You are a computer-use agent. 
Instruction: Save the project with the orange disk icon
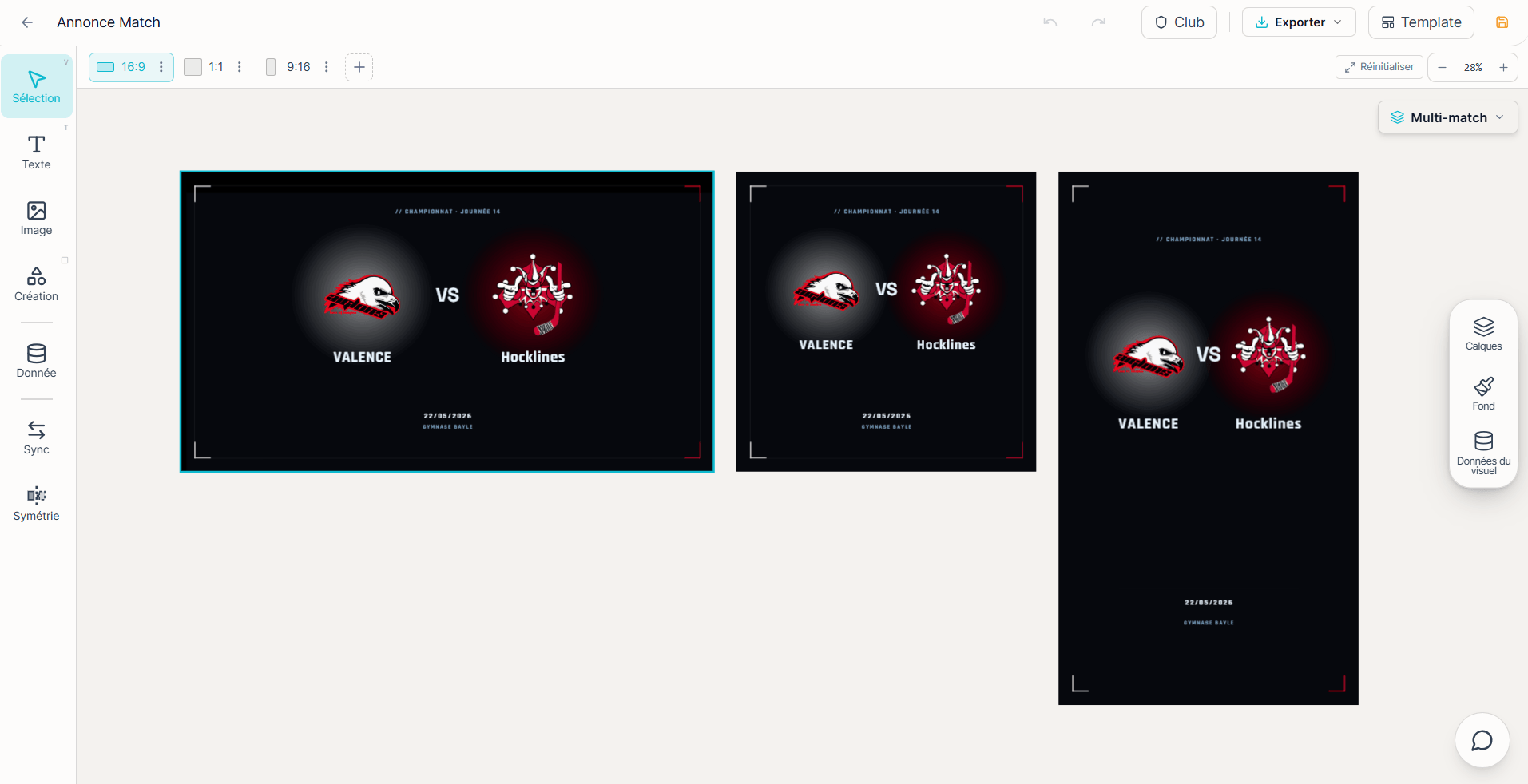tap(1502, 22)
